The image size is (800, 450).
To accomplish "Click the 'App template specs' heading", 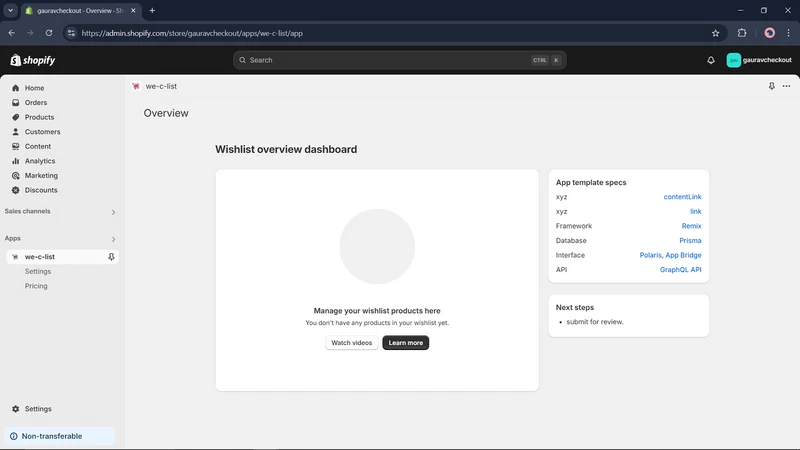I will click(x=591, y=182).
